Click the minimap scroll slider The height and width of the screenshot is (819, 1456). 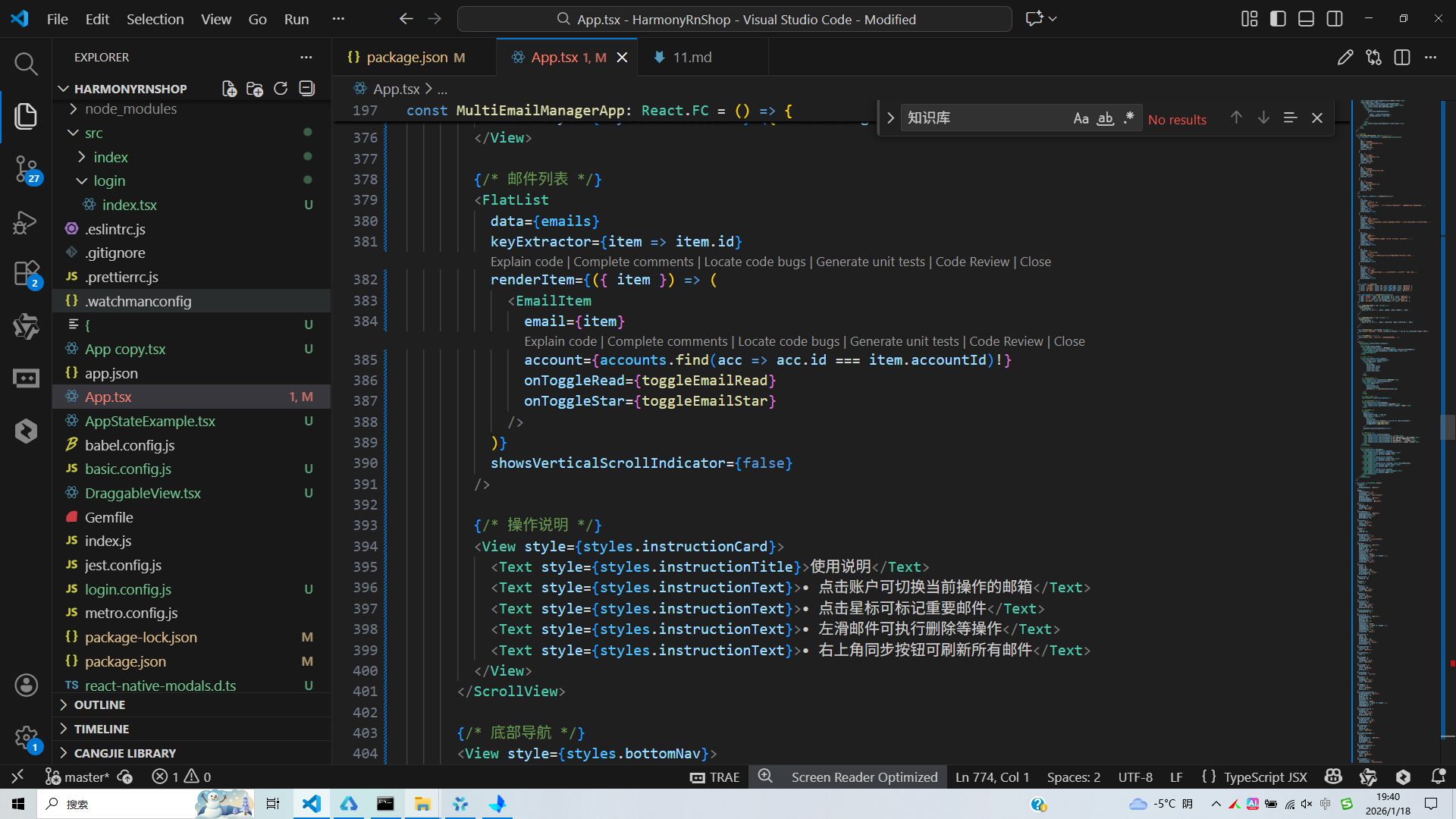click(1447, 427)
